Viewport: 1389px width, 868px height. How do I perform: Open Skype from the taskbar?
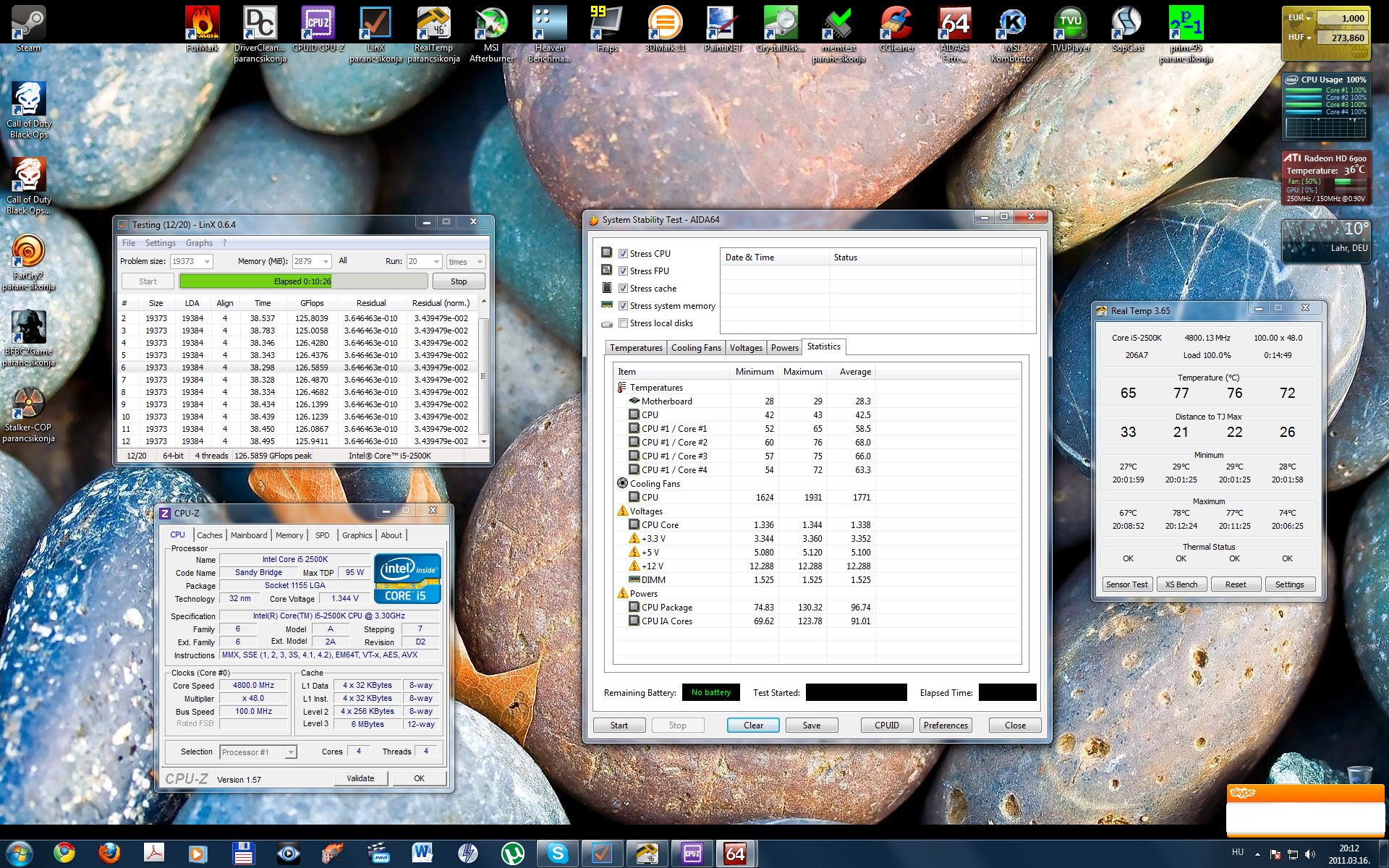557,854
